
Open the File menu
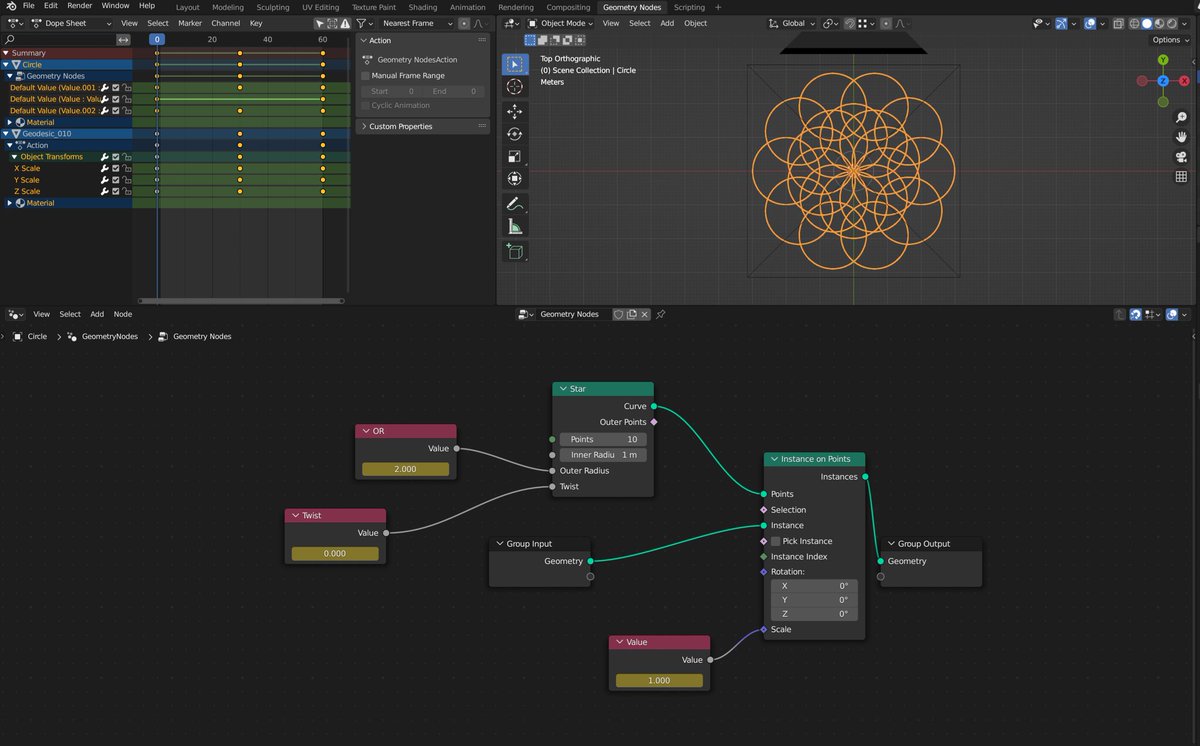coord(29,6)
